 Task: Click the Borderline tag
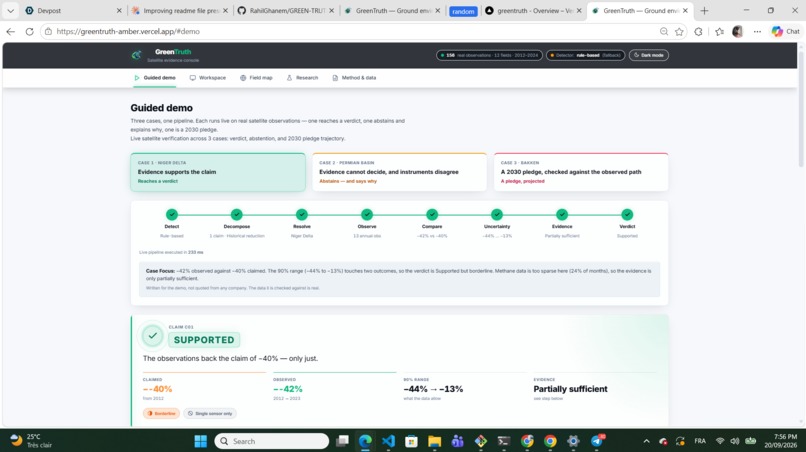point(161,413)
